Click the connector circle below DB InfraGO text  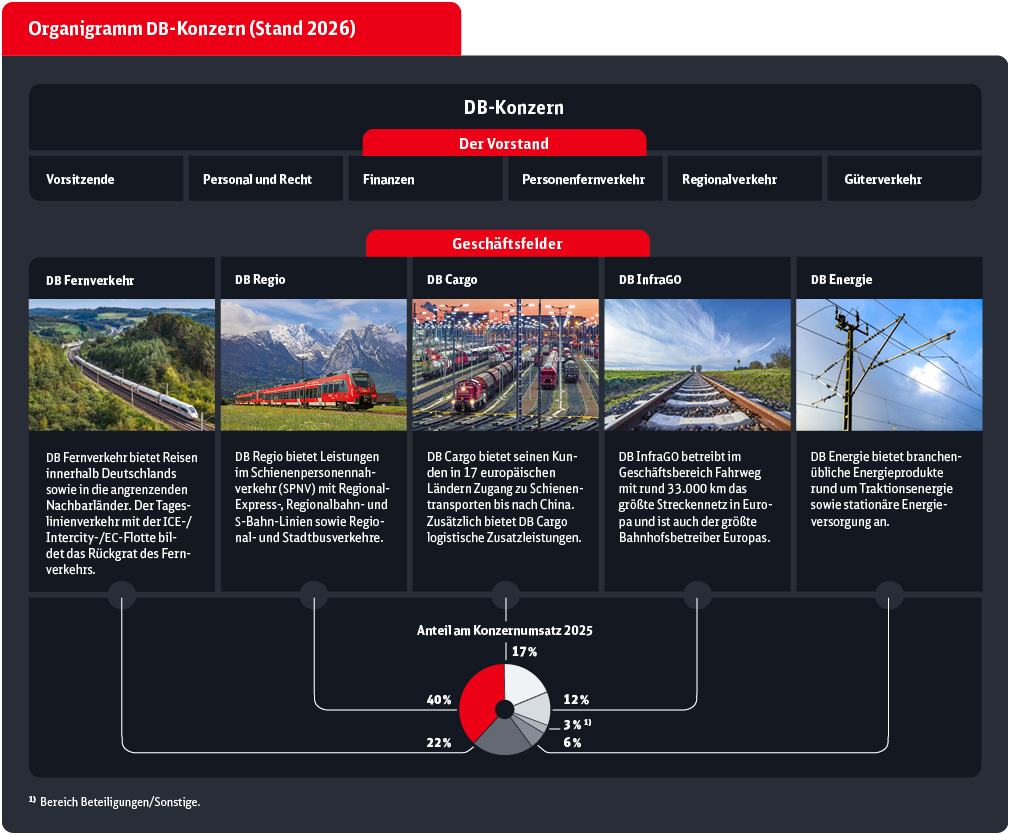(x=697, y=596)
